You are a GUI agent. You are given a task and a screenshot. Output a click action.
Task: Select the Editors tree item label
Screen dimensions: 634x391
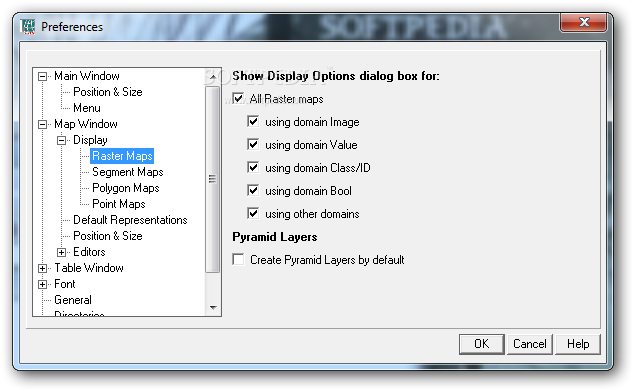89,252
